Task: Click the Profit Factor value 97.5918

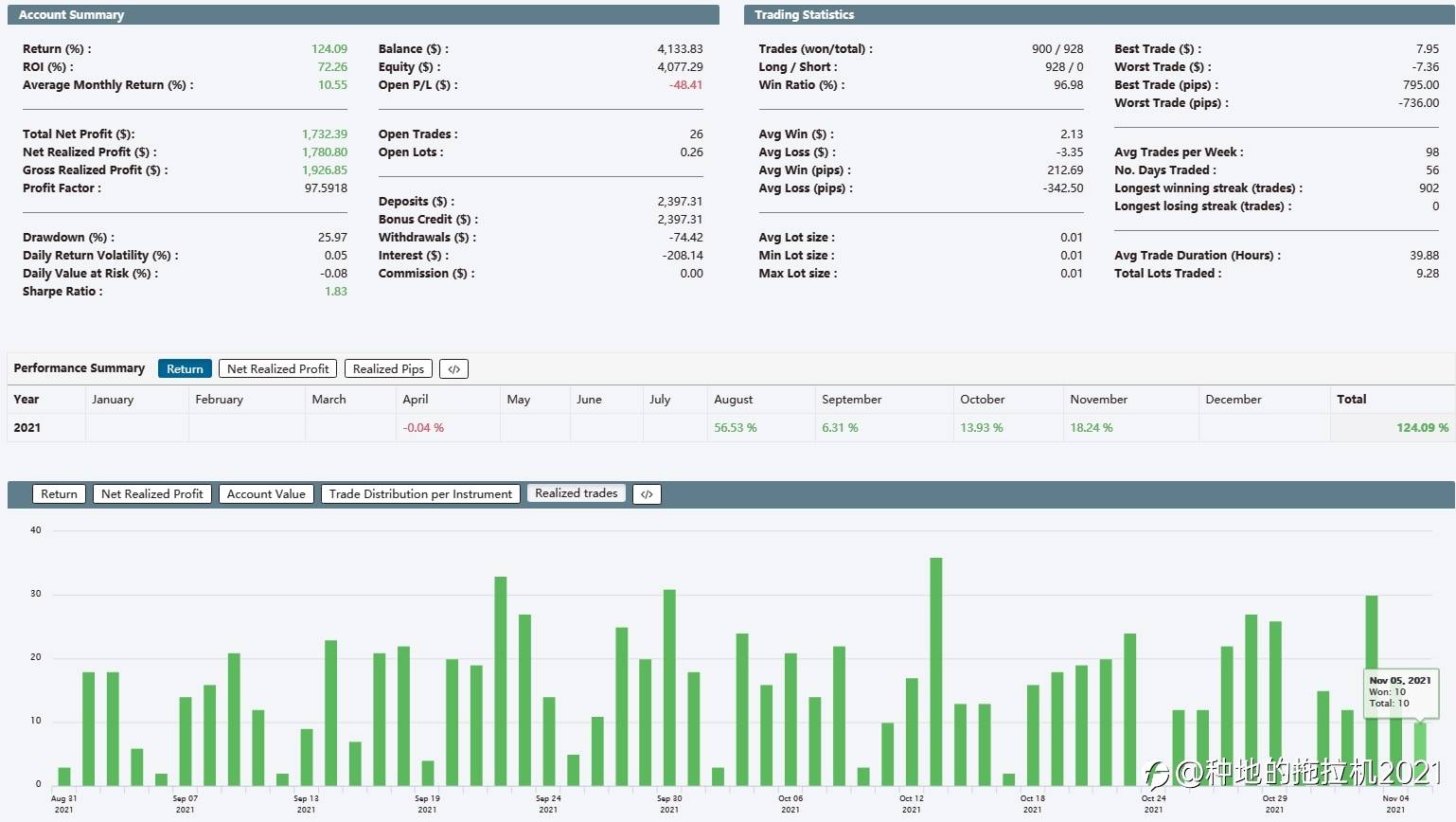Action: (x=326, y=188)
